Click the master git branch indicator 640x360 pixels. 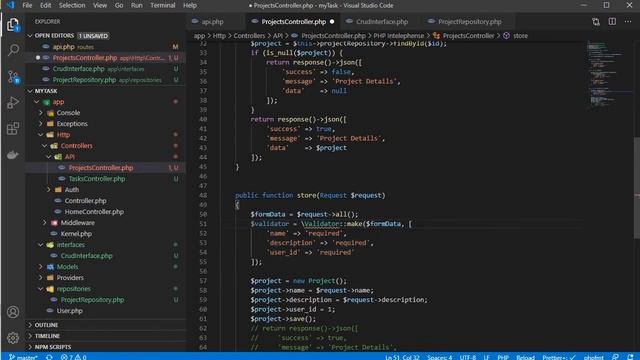[24, 357]
